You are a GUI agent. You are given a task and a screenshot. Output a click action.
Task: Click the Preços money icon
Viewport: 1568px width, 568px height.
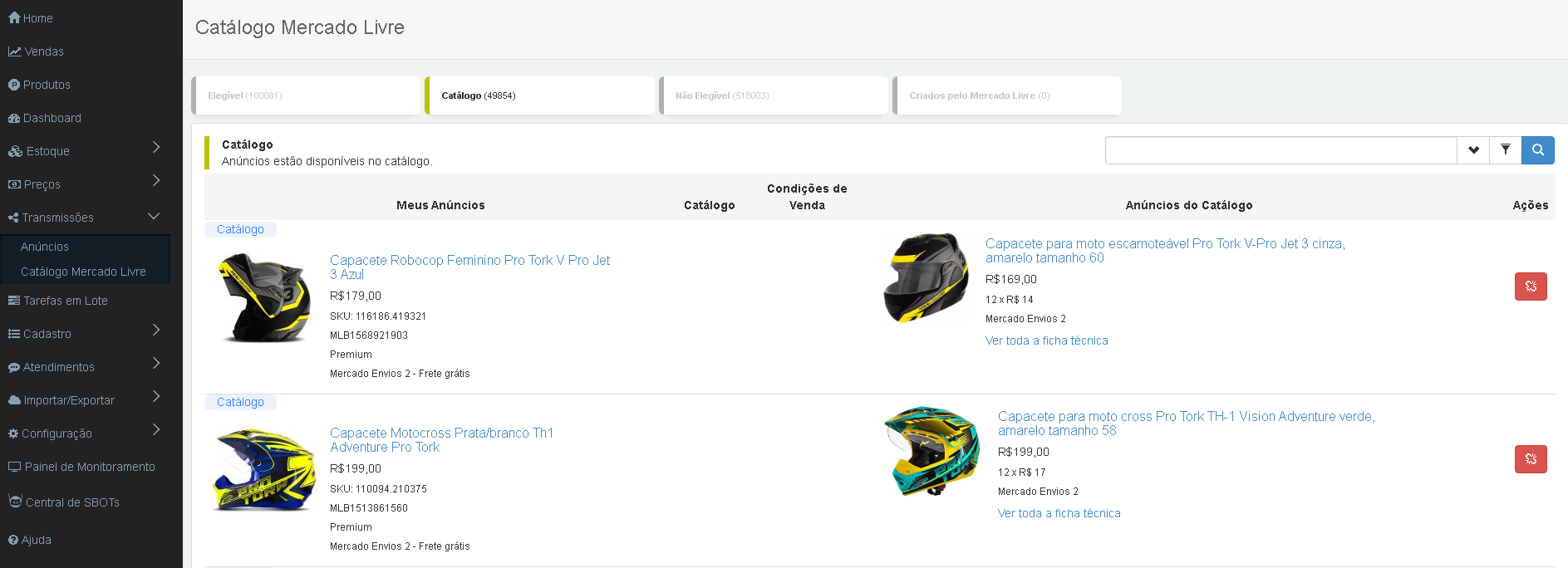(14, 184)
